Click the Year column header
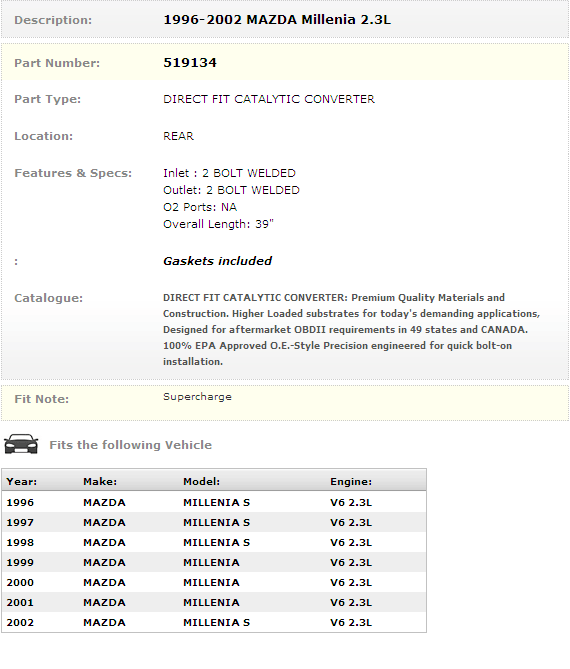Viewport: 570px width, 669px height. [x=22, y=481]
